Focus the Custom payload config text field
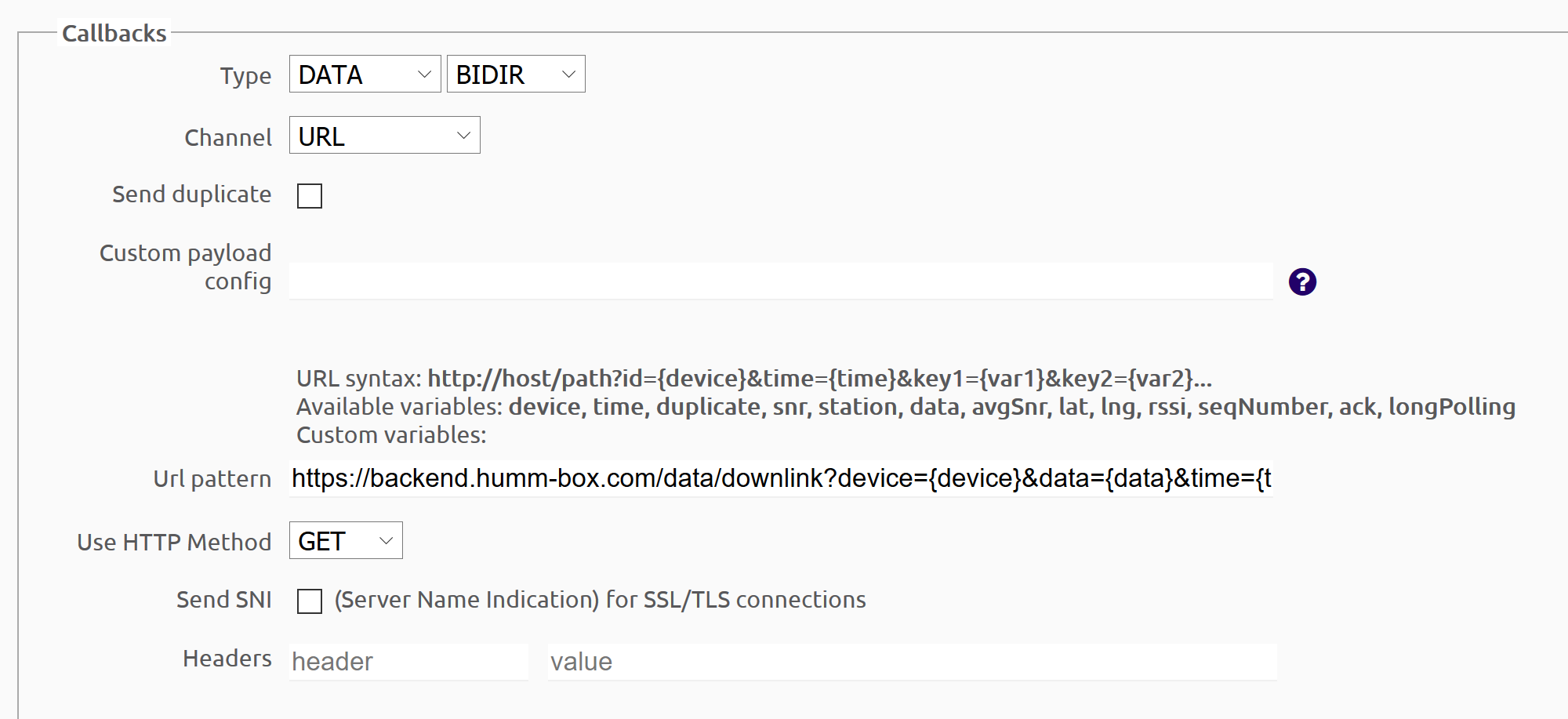 (x=780, y=281)
